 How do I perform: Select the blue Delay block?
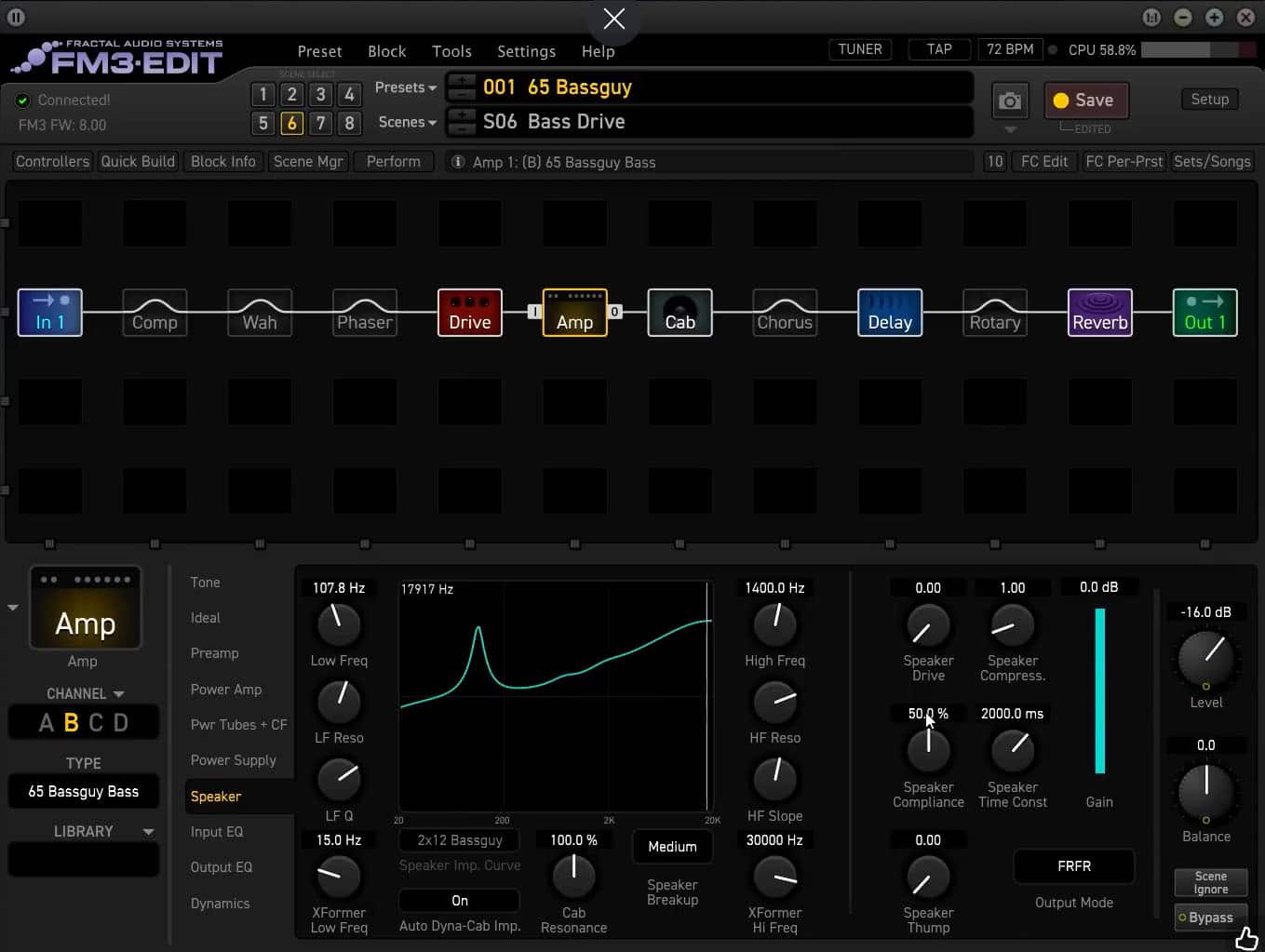pyautogui.click(x=890, y=312)
